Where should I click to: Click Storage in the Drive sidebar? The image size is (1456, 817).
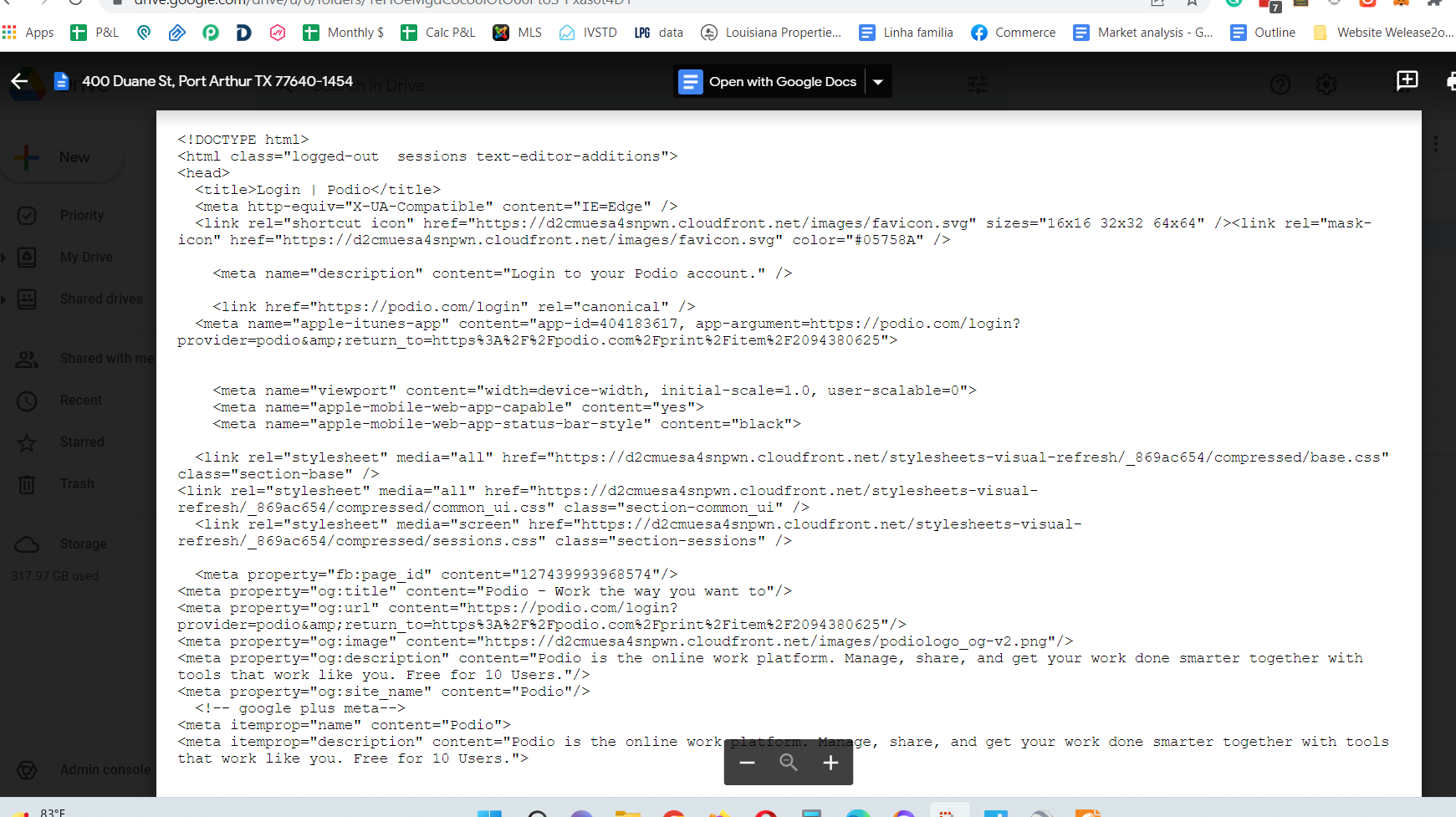pyautogui.click(x=83, y=544)
